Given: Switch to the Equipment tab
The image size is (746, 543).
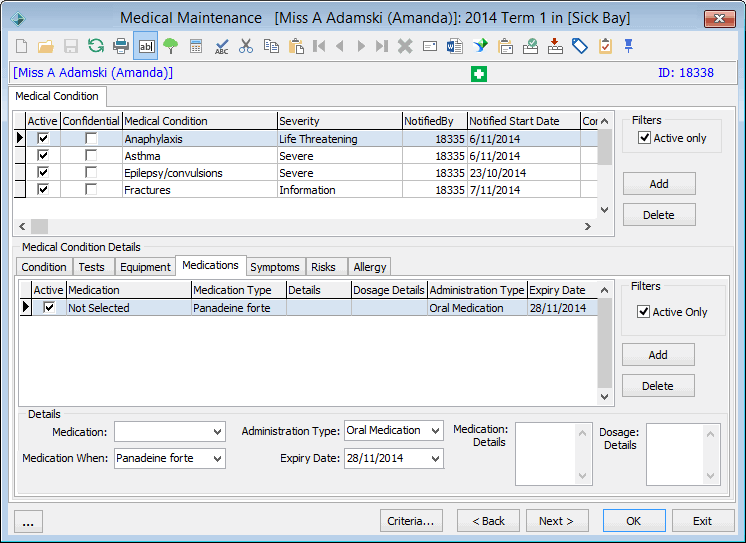Looking at the screenshot, I should (x=145, y=267).
